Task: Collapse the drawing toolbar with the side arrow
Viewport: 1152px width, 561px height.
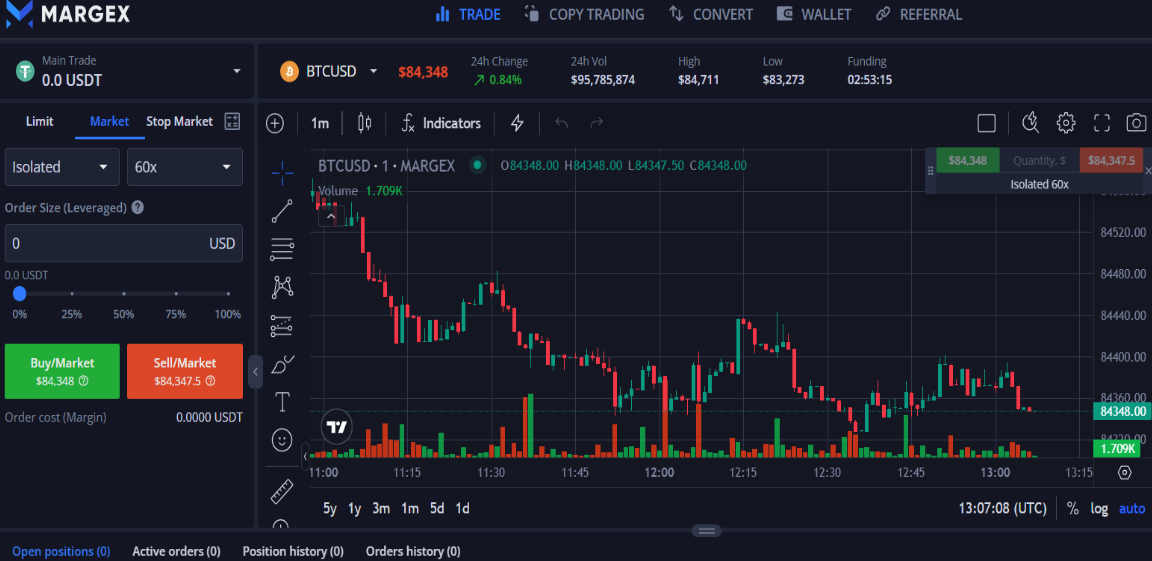Action: [x=306, y=456]
